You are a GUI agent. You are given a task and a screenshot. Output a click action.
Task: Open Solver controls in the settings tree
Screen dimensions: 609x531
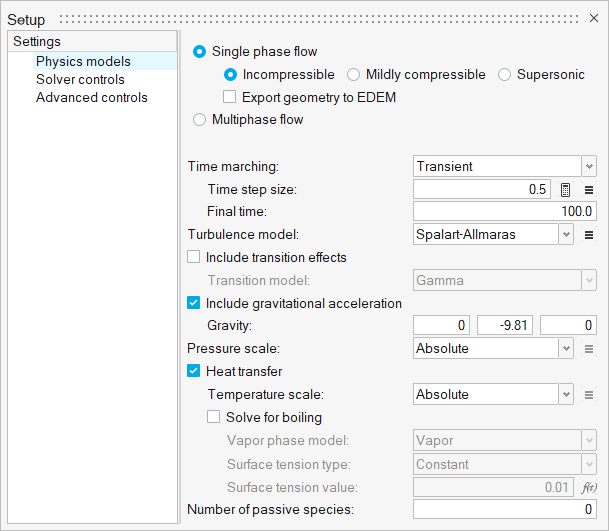tap(80, 80)
